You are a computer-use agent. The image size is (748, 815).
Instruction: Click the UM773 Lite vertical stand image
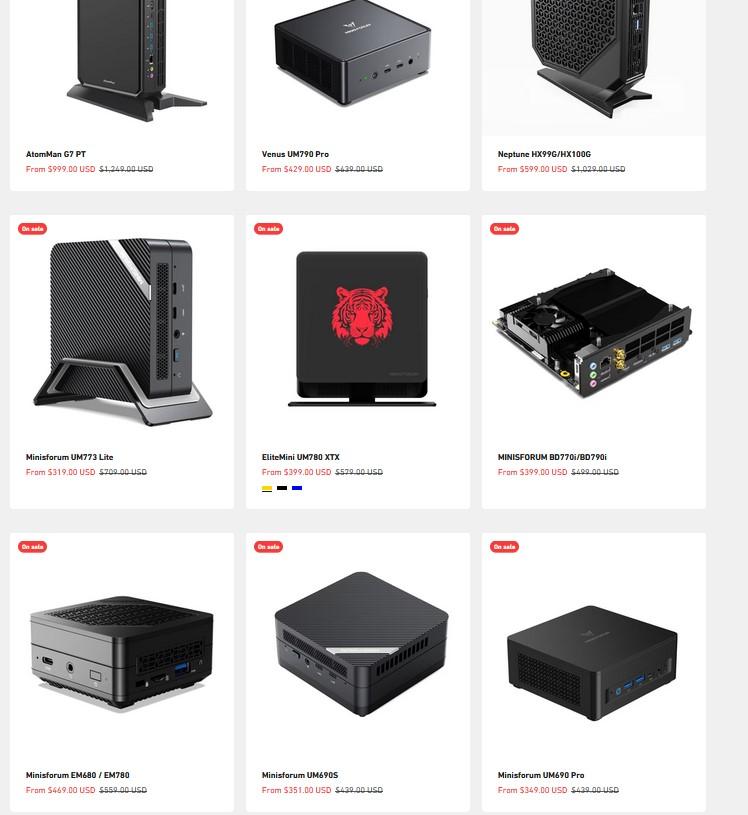point(122,332)
